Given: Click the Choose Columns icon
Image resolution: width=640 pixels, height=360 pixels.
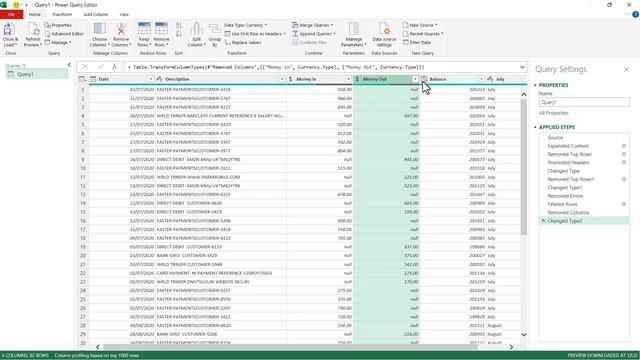Looking at the screenshot, I should pos(100,29).
